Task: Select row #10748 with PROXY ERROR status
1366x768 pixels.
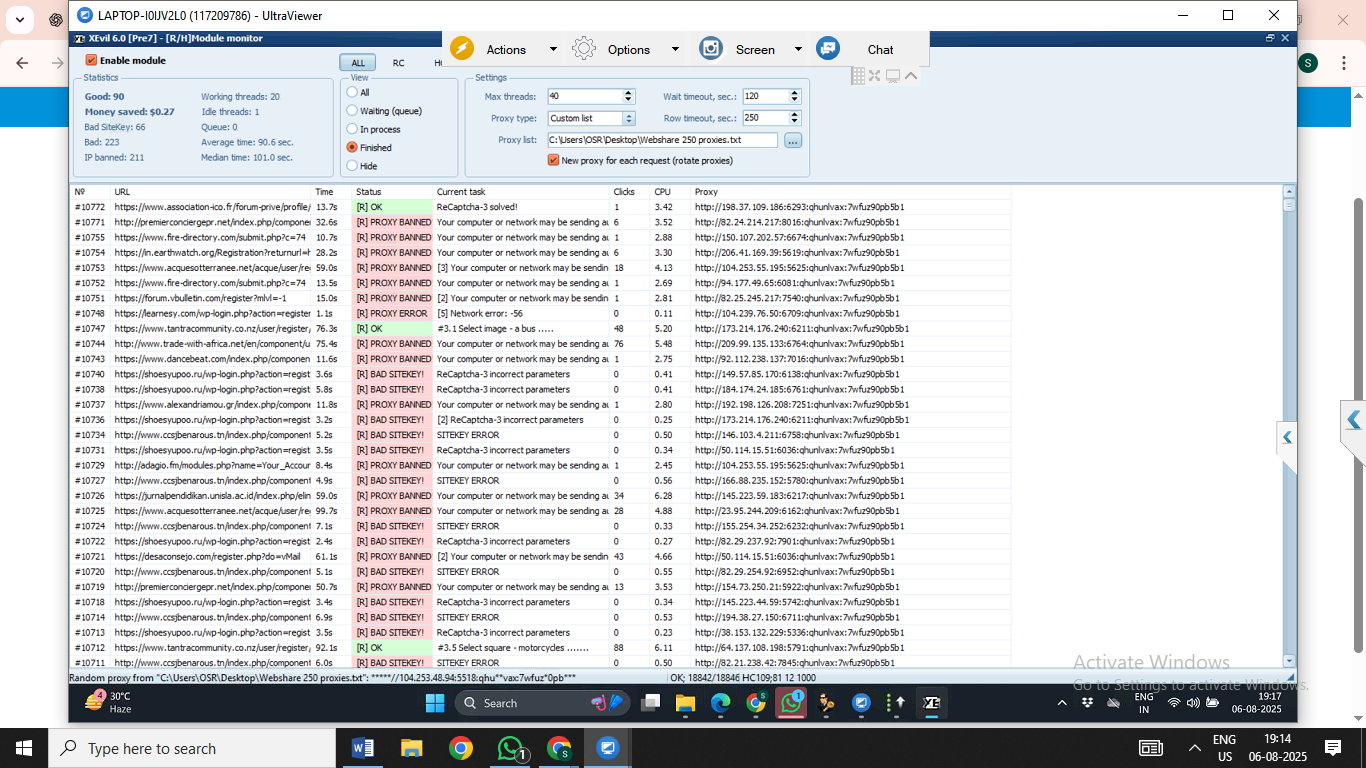Action: pos(540,313)
